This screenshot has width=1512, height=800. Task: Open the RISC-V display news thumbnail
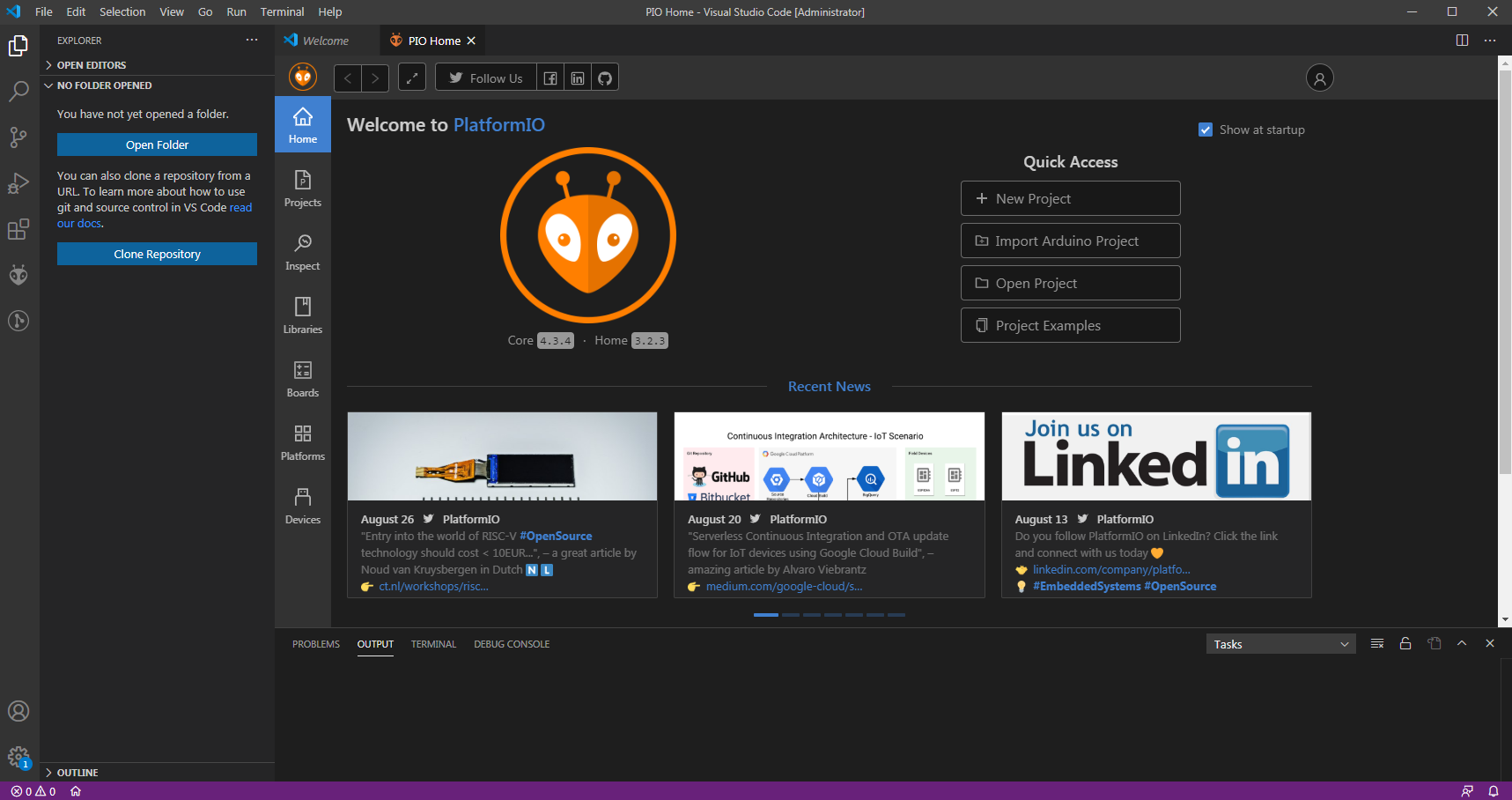pyautogui.click(x=502, y=456)
